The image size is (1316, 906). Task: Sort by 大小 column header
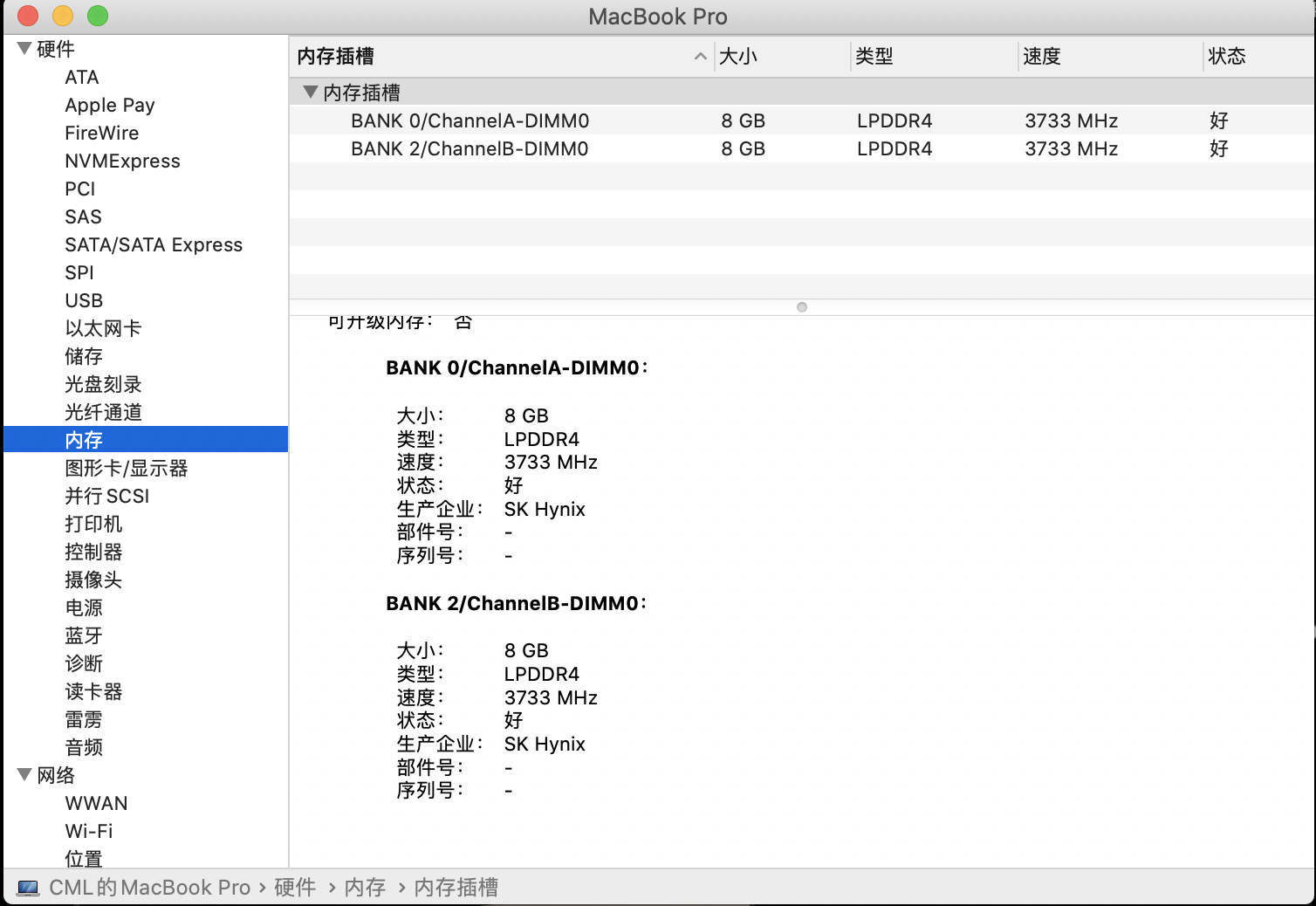point(738,57)
